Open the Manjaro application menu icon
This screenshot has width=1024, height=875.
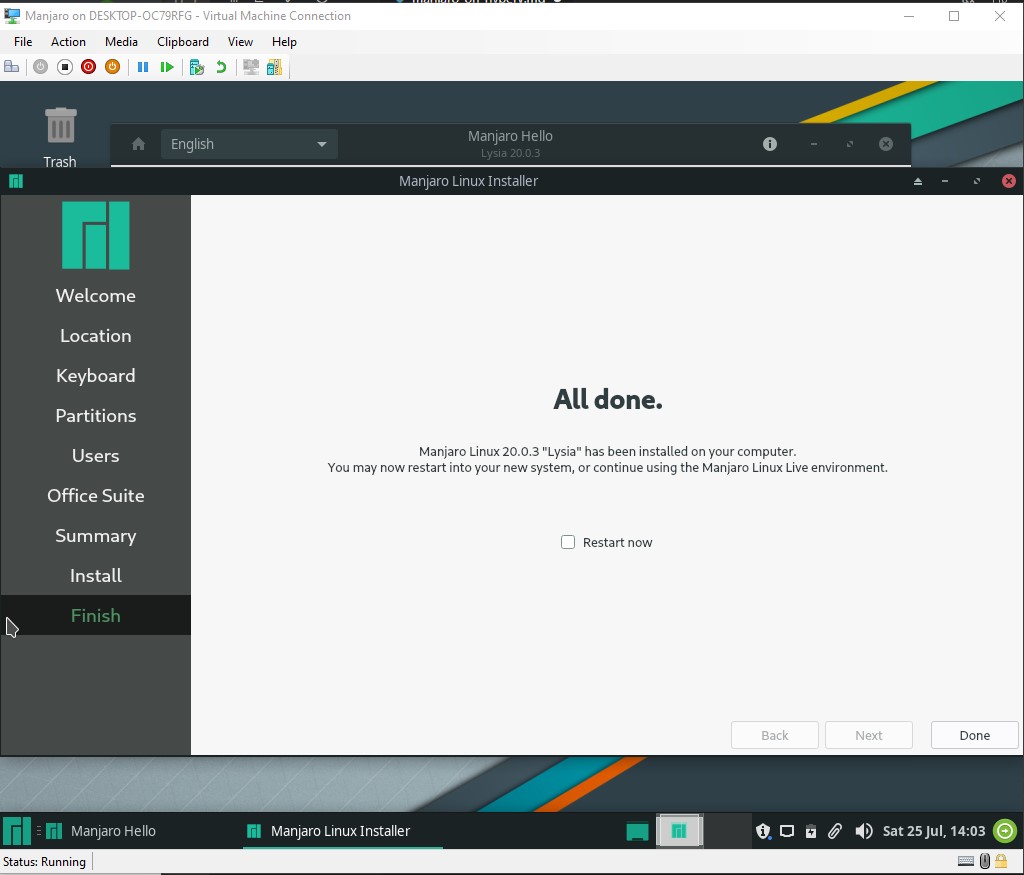(x=16, y=831)
